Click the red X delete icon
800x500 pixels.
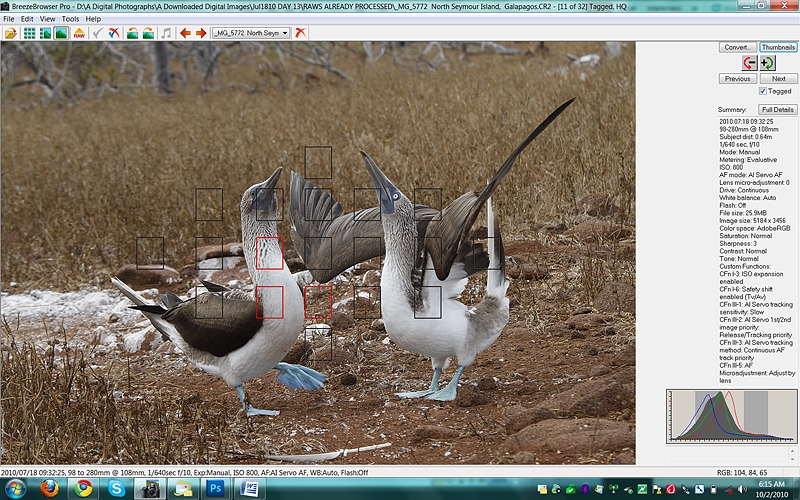pos(301,33)
